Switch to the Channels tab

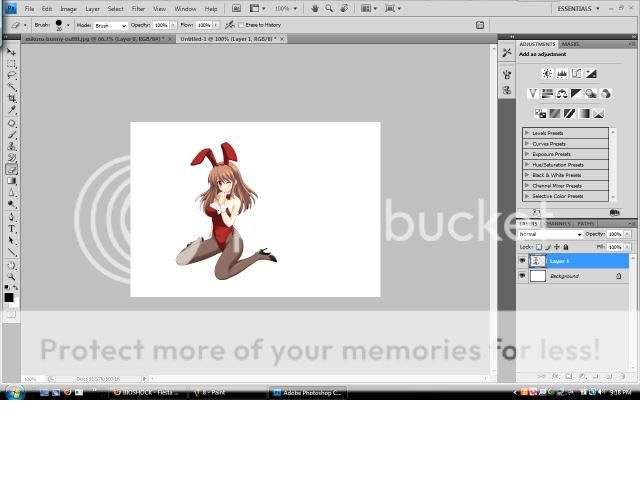558,223
